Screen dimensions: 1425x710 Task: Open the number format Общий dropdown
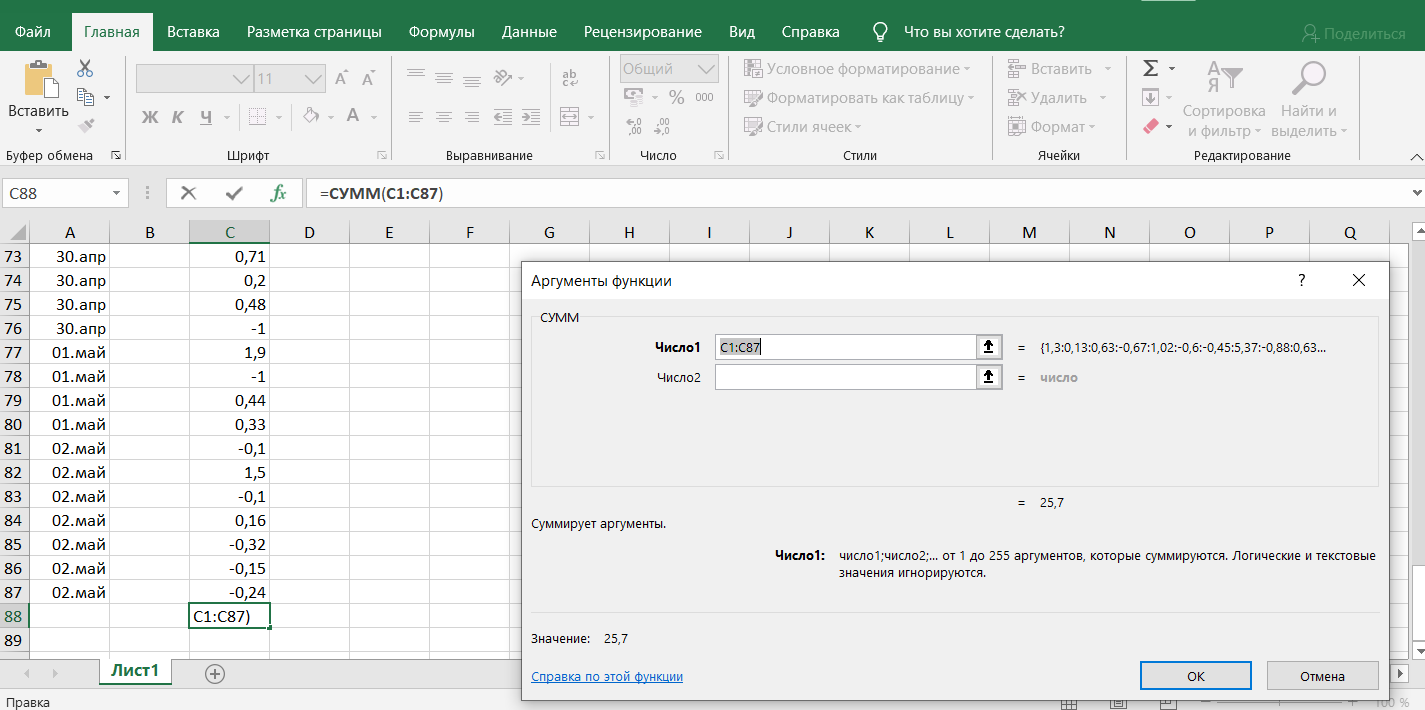click(x=706, y=69)
